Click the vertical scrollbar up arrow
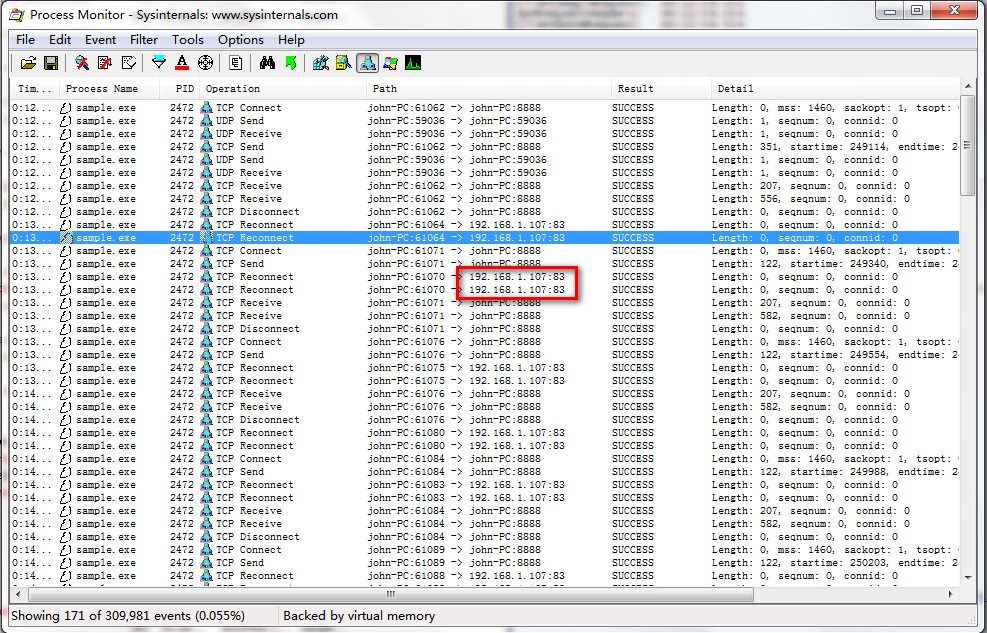987x633 pixels. click(967, 88)
